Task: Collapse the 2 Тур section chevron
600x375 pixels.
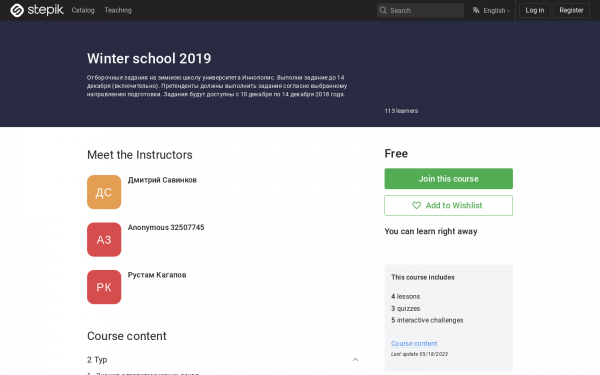Action: 355,360
